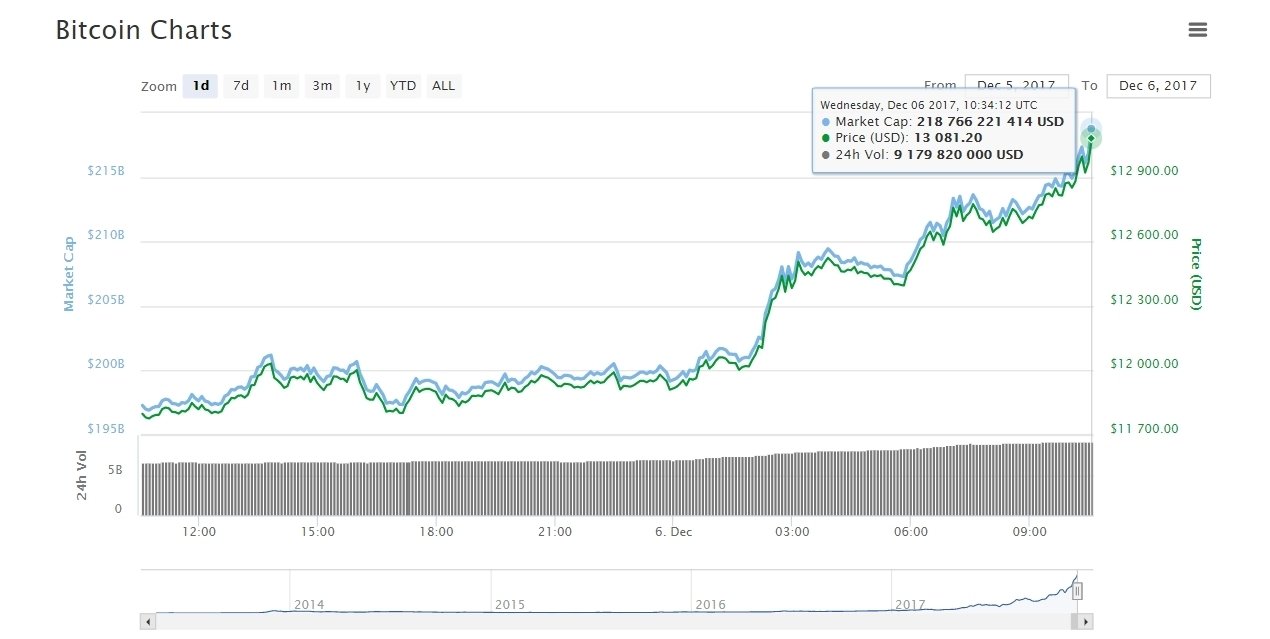Click the $12 000.00 price axis label
Screen dimensions: 1270x639
click(1144, 364)
